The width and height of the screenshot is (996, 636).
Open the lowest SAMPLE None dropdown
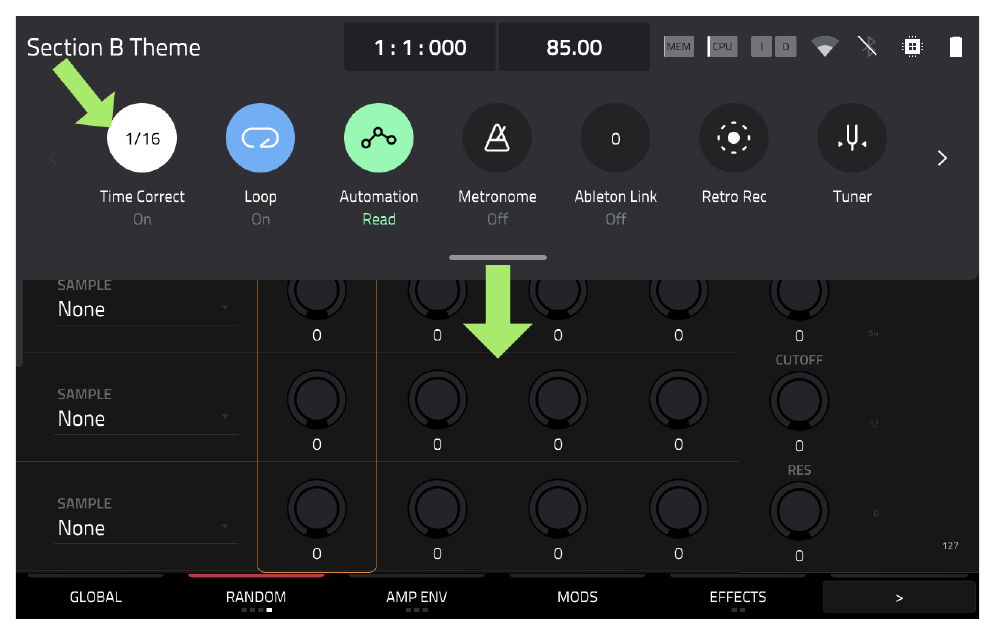click(146, 528)
